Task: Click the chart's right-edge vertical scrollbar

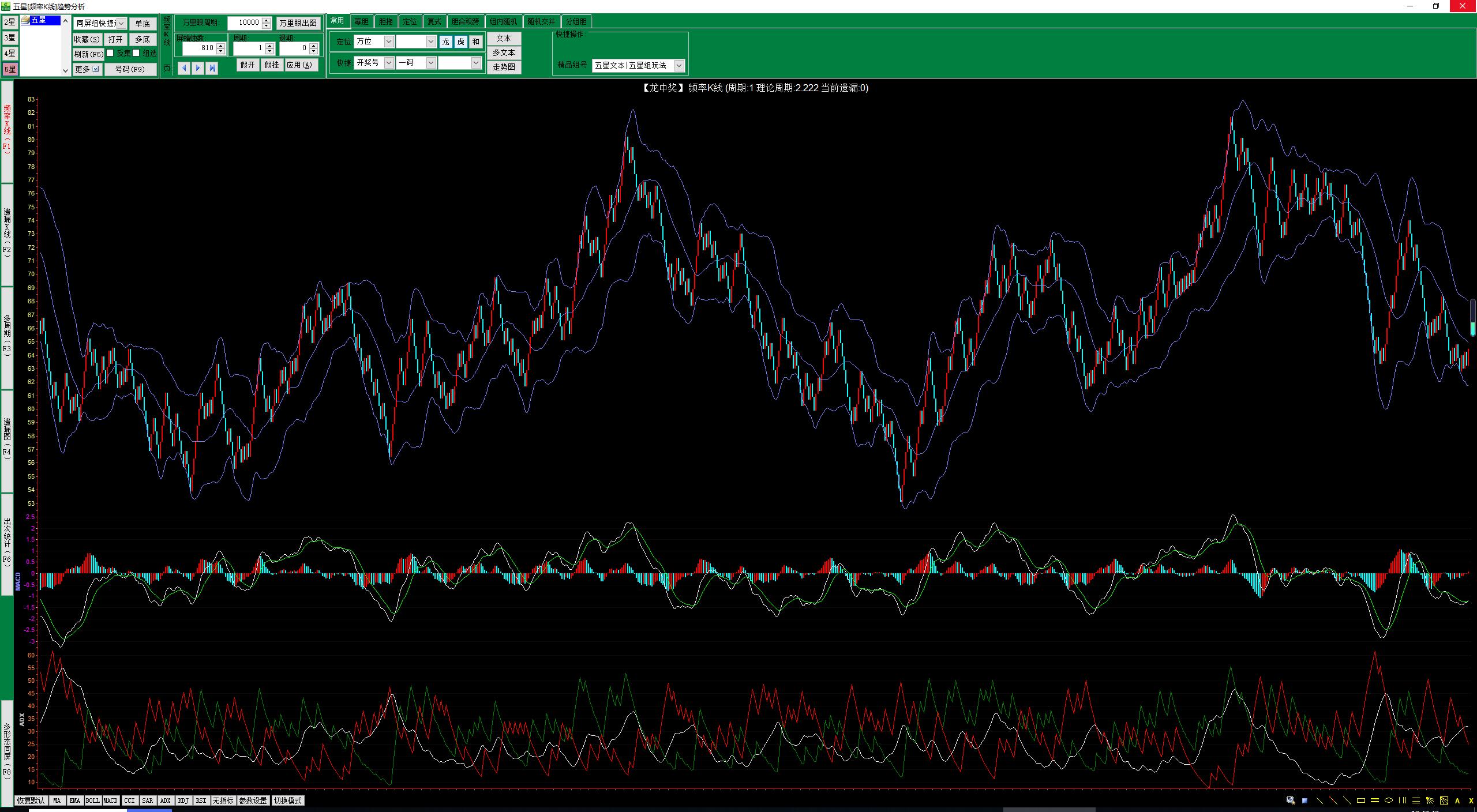Action: click(x=1472, y=317)
